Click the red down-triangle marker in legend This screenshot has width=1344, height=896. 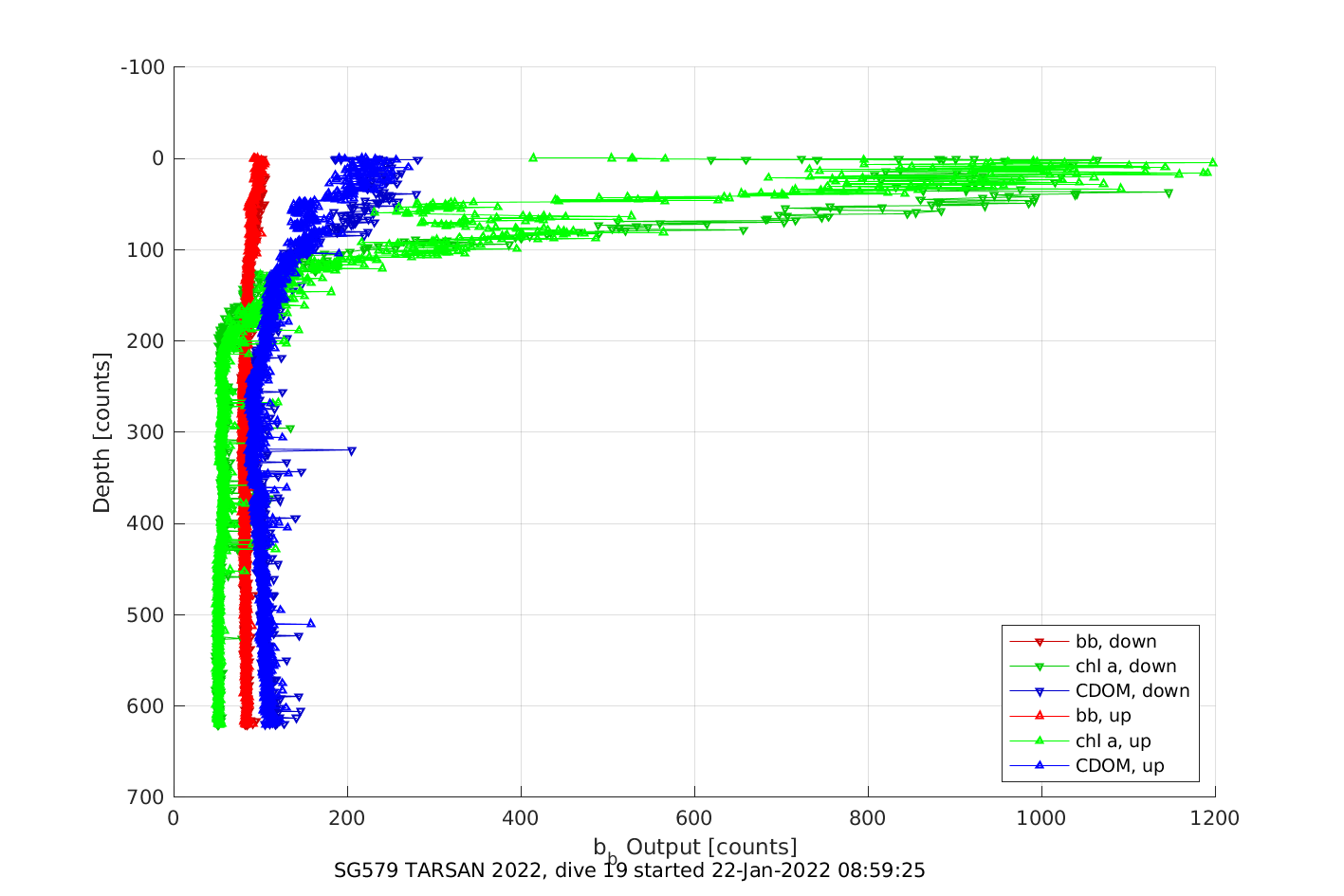[1039, 642]
